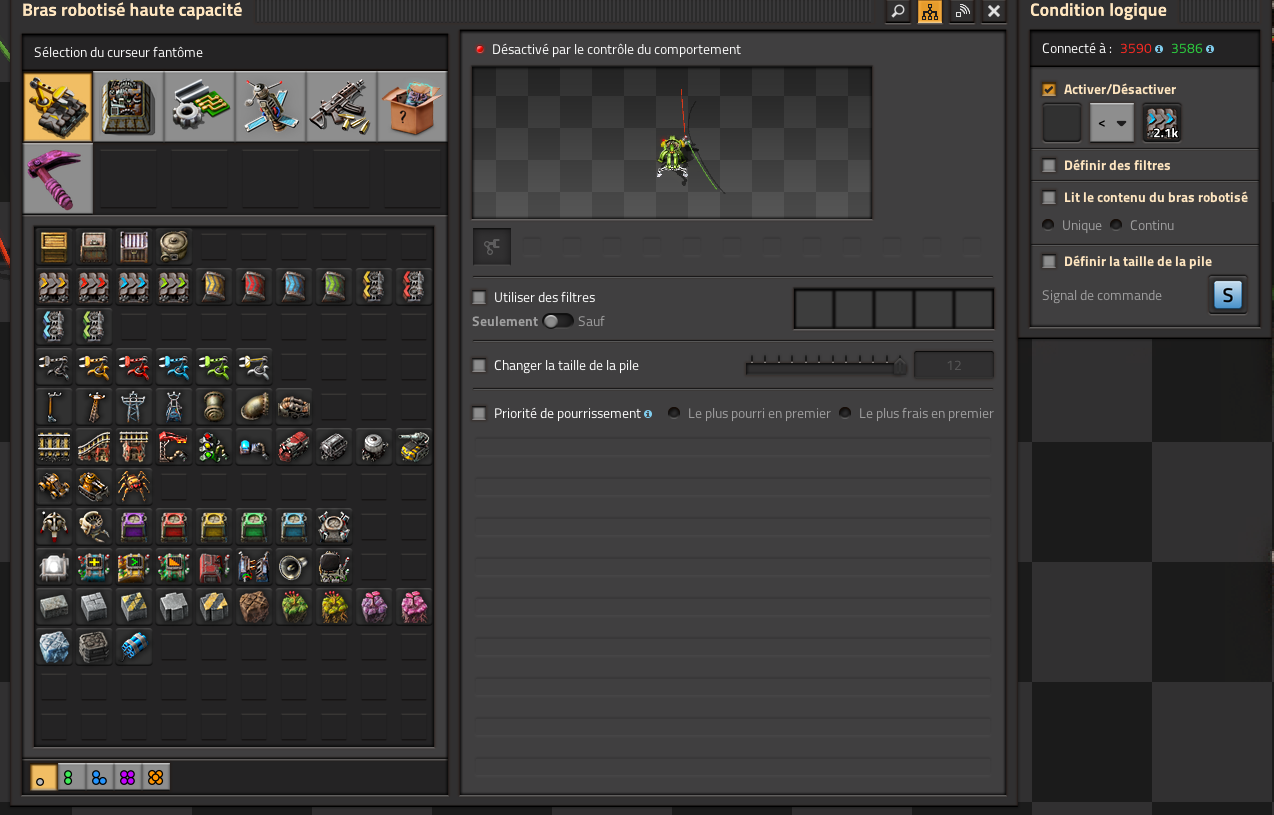The width and height of the screenshot is (1274, 815).
Task: Pick the big electric pole
Action: (134, 406)
